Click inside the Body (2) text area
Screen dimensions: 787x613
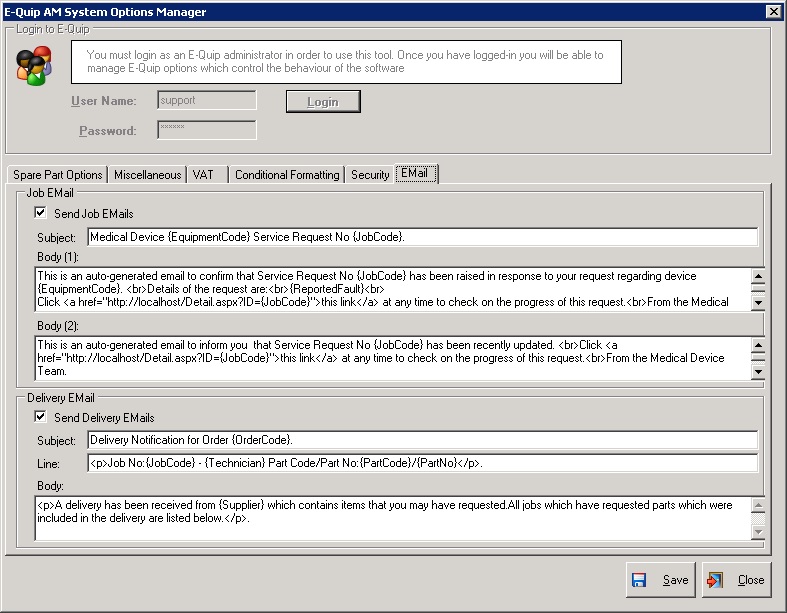click(x=394, y=358)
